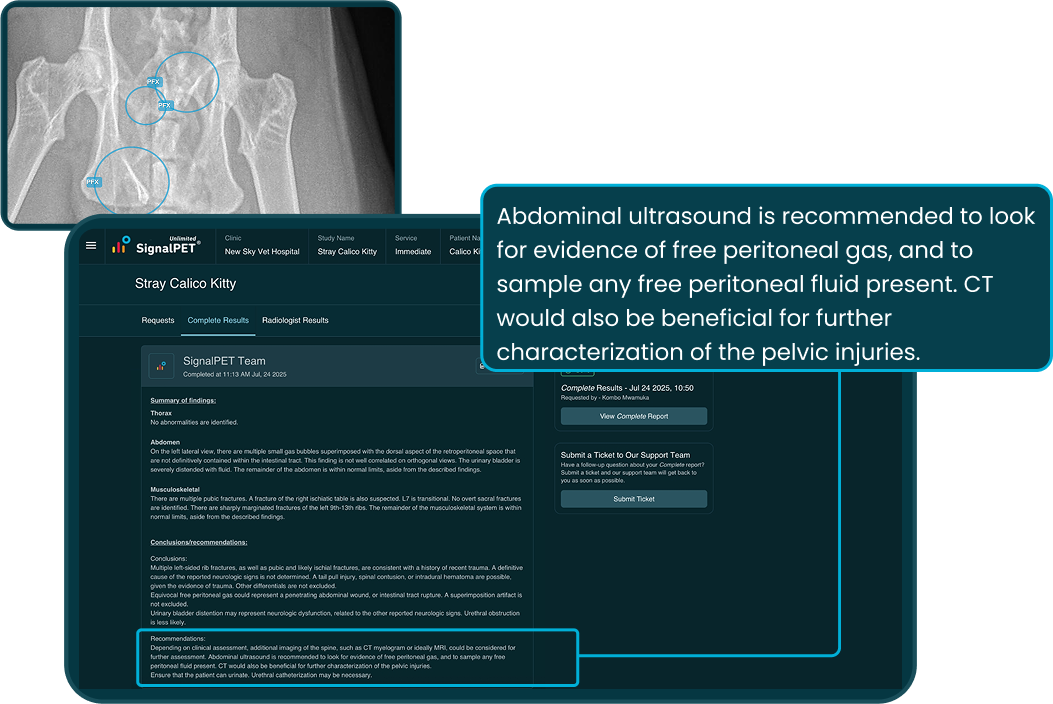Open the hamburger navigation menu

(91, 246)
